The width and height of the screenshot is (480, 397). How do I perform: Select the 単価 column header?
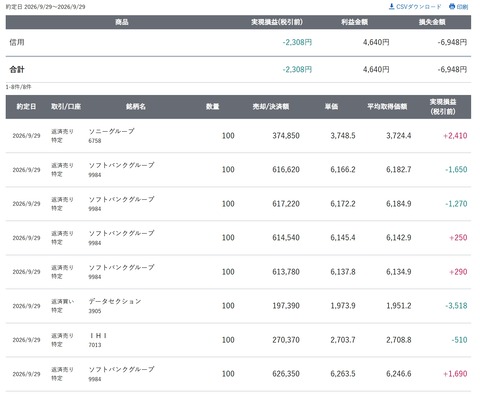(331, 107)
